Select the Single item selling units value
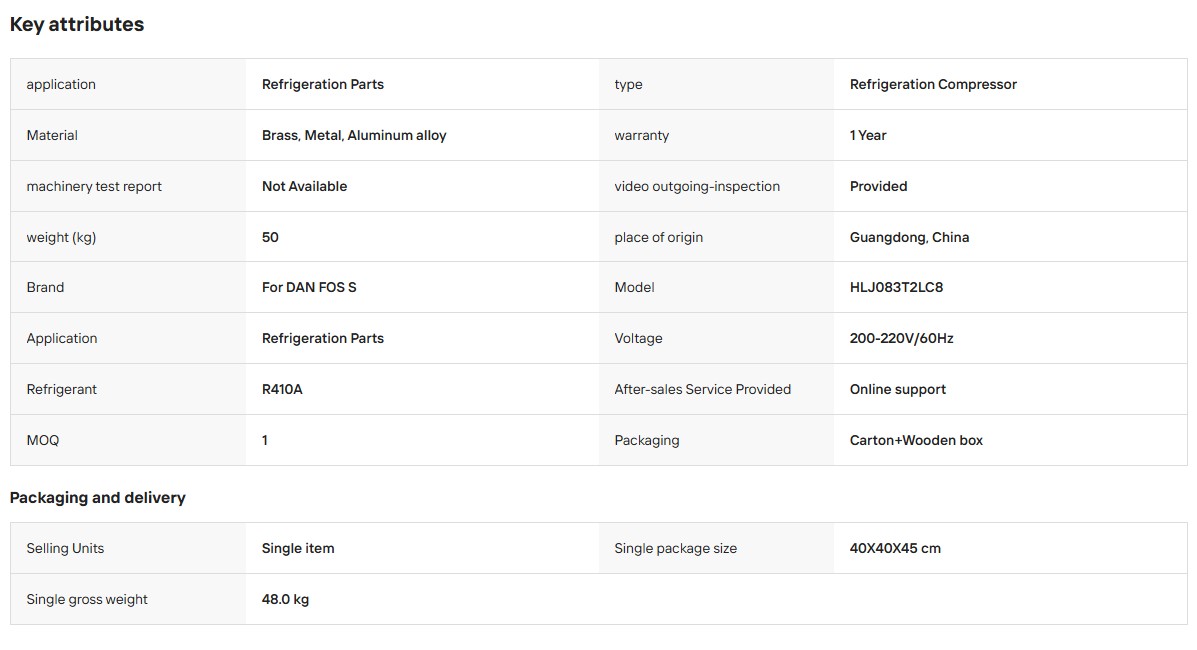 coord(298,548)
